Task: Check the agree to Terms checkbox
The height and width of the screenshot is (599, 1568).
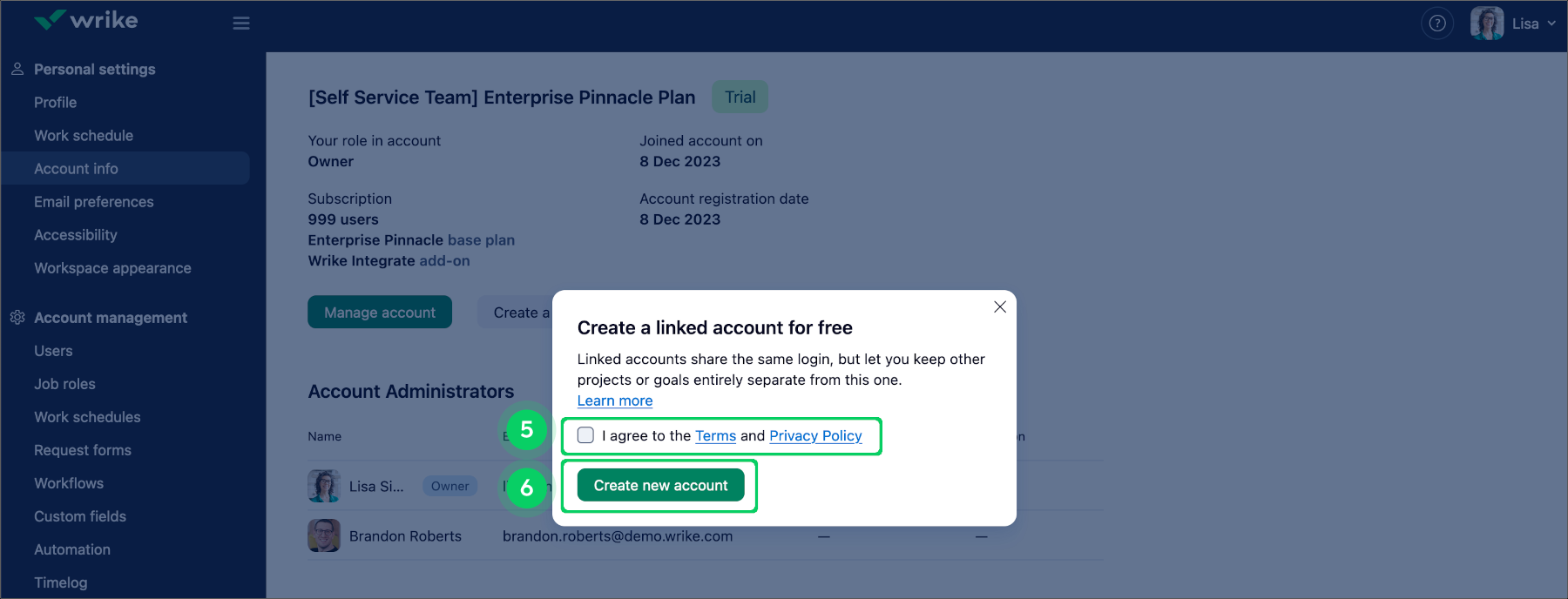Action: [x=585, y=435]
